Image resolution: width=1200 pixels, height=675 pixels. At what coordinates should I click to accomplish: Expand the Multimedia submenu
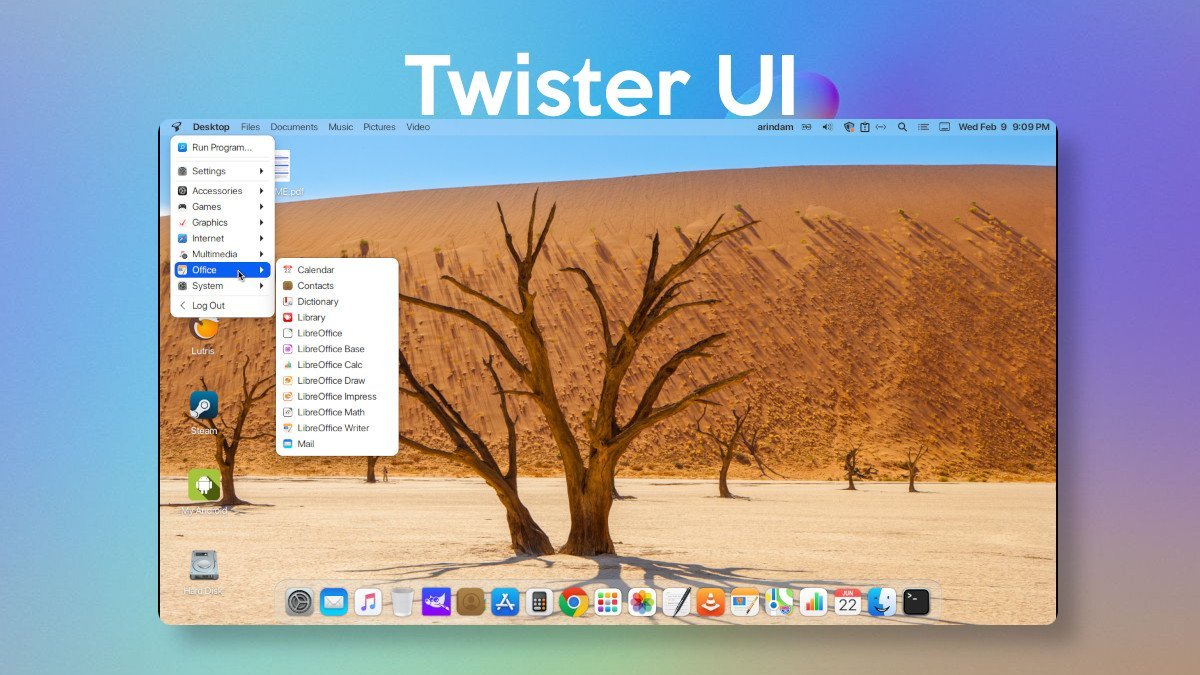(x=222, y=254)
